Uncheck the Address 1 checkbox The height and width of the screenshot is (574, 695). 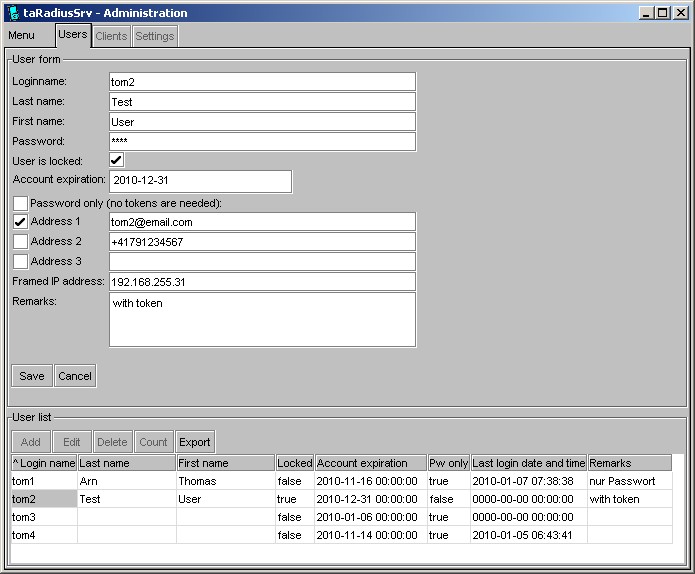tap(20, 222)
